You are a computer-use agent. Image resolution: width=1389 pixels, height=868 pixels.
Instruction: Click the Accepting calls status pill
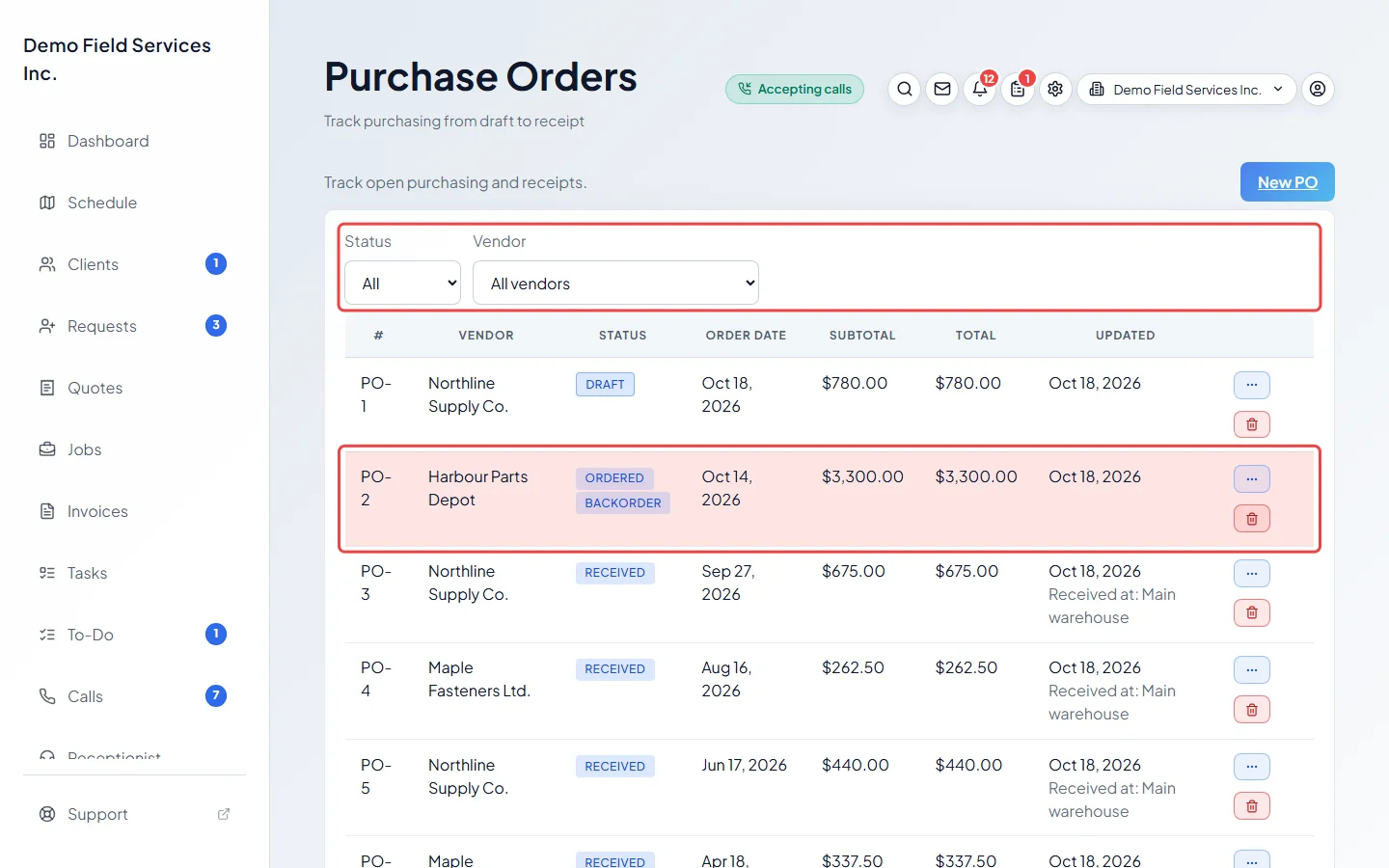tap(795, 89)
